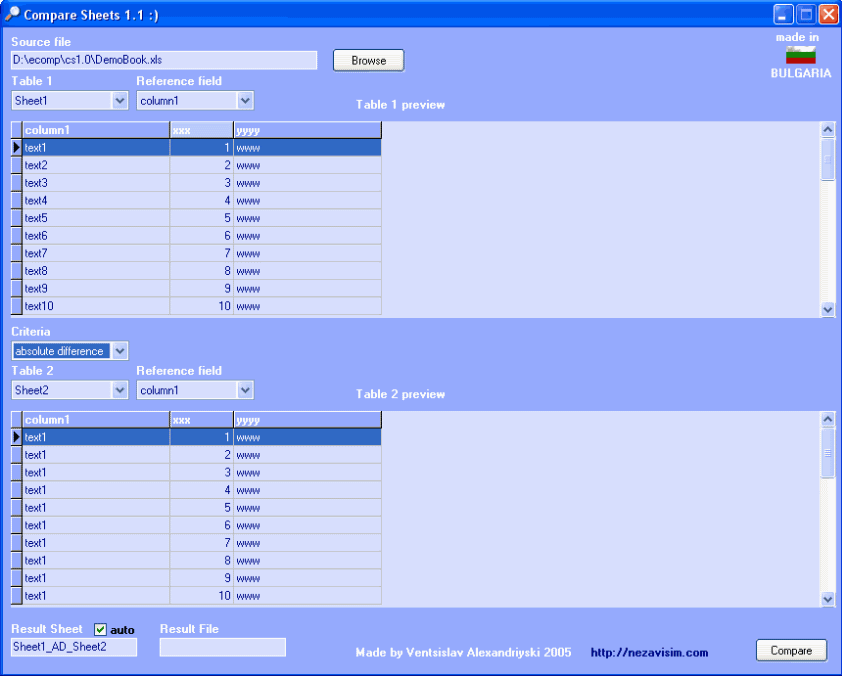Expand the Criteria absolute difference dropdown
This screenshot has width=842, height=676.
120,351
